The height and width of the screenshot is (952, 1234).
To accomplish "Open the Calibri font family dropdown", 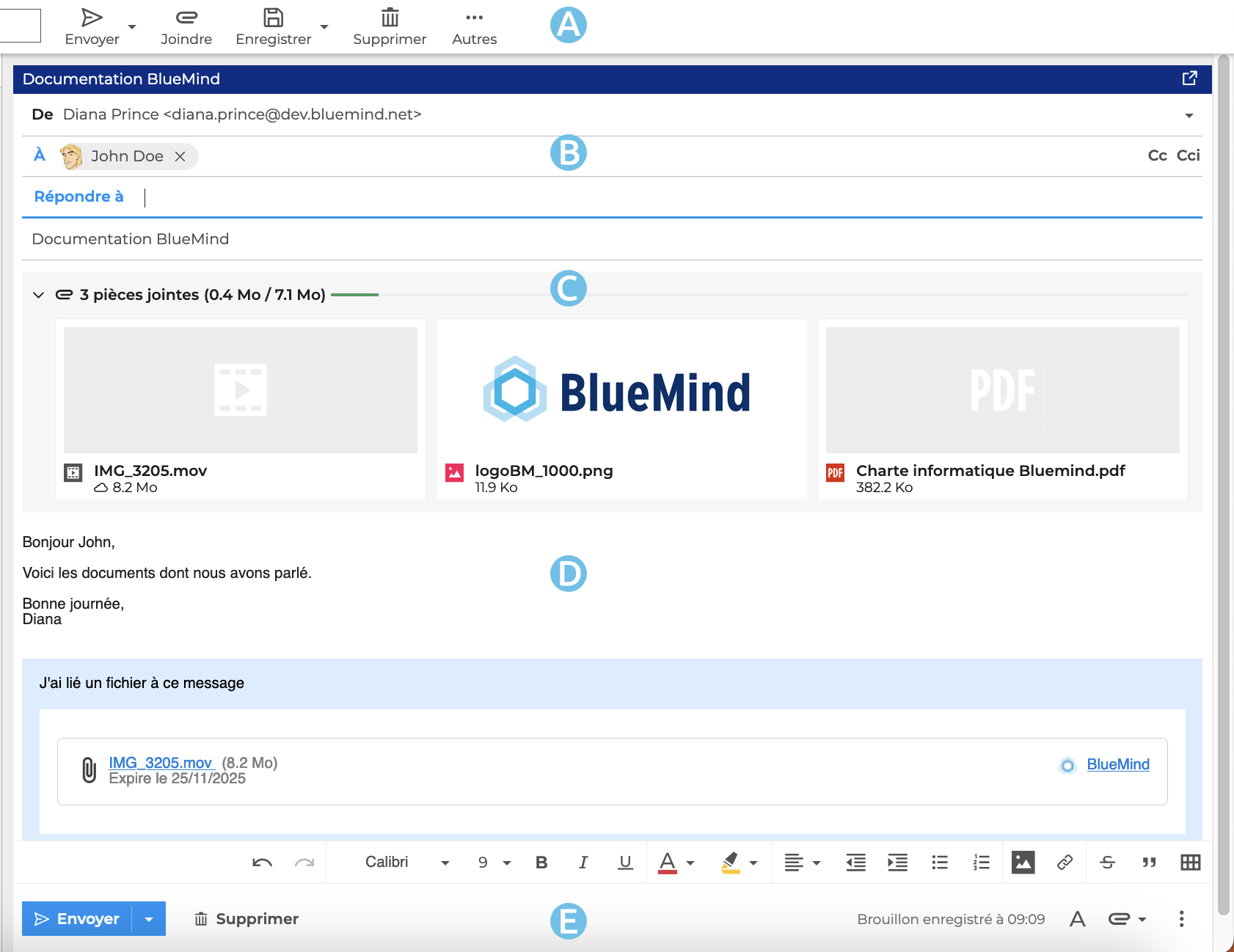I will (407, 863).
